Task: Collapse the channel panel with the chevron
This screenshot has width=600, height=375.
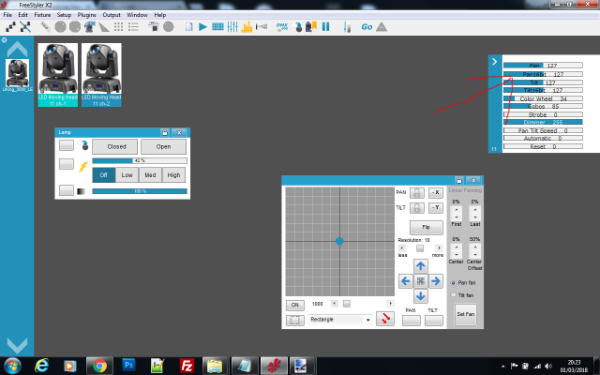Action: pos(494,62)
